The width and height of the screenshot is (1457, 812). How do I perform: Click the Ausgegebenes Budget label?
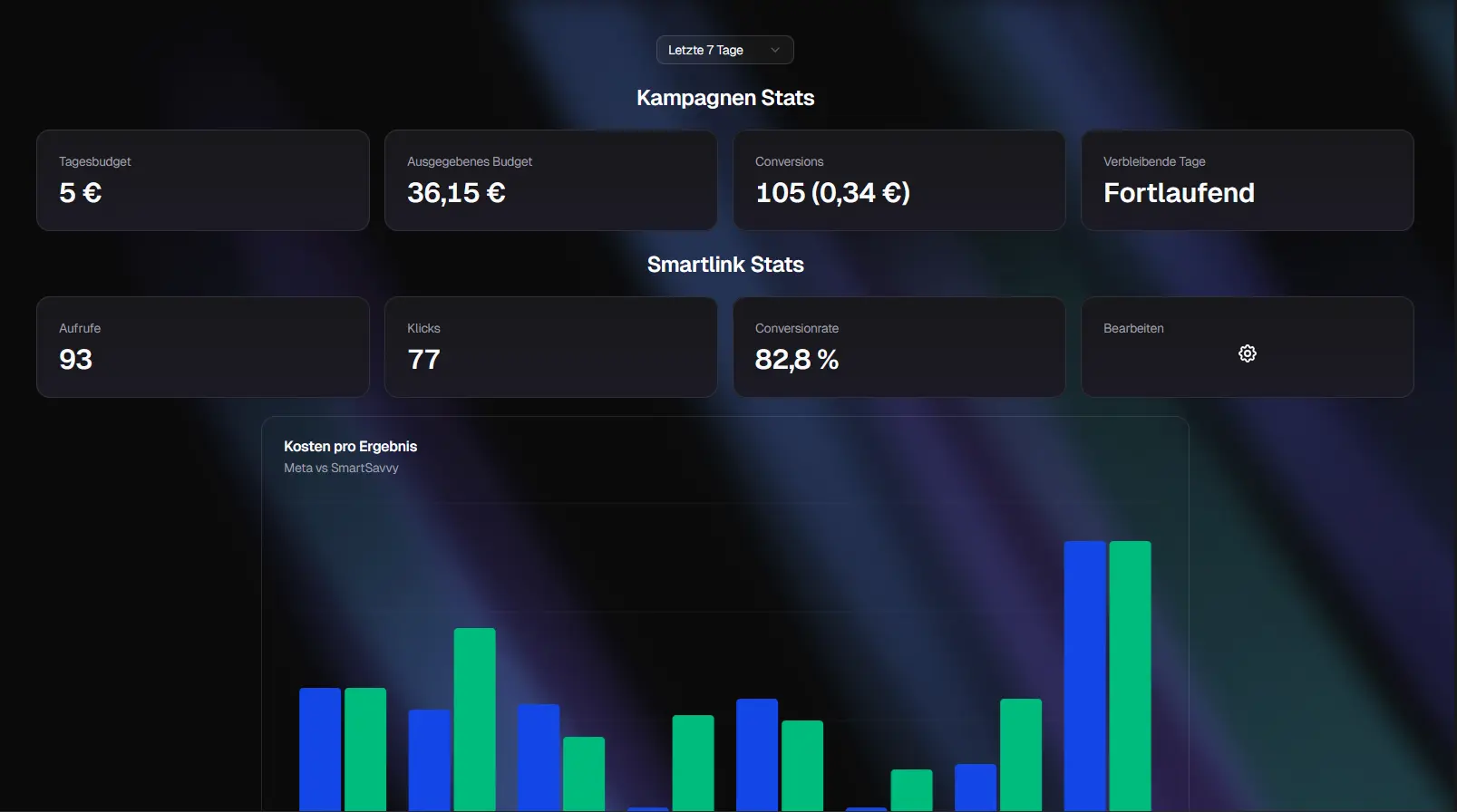470,161
